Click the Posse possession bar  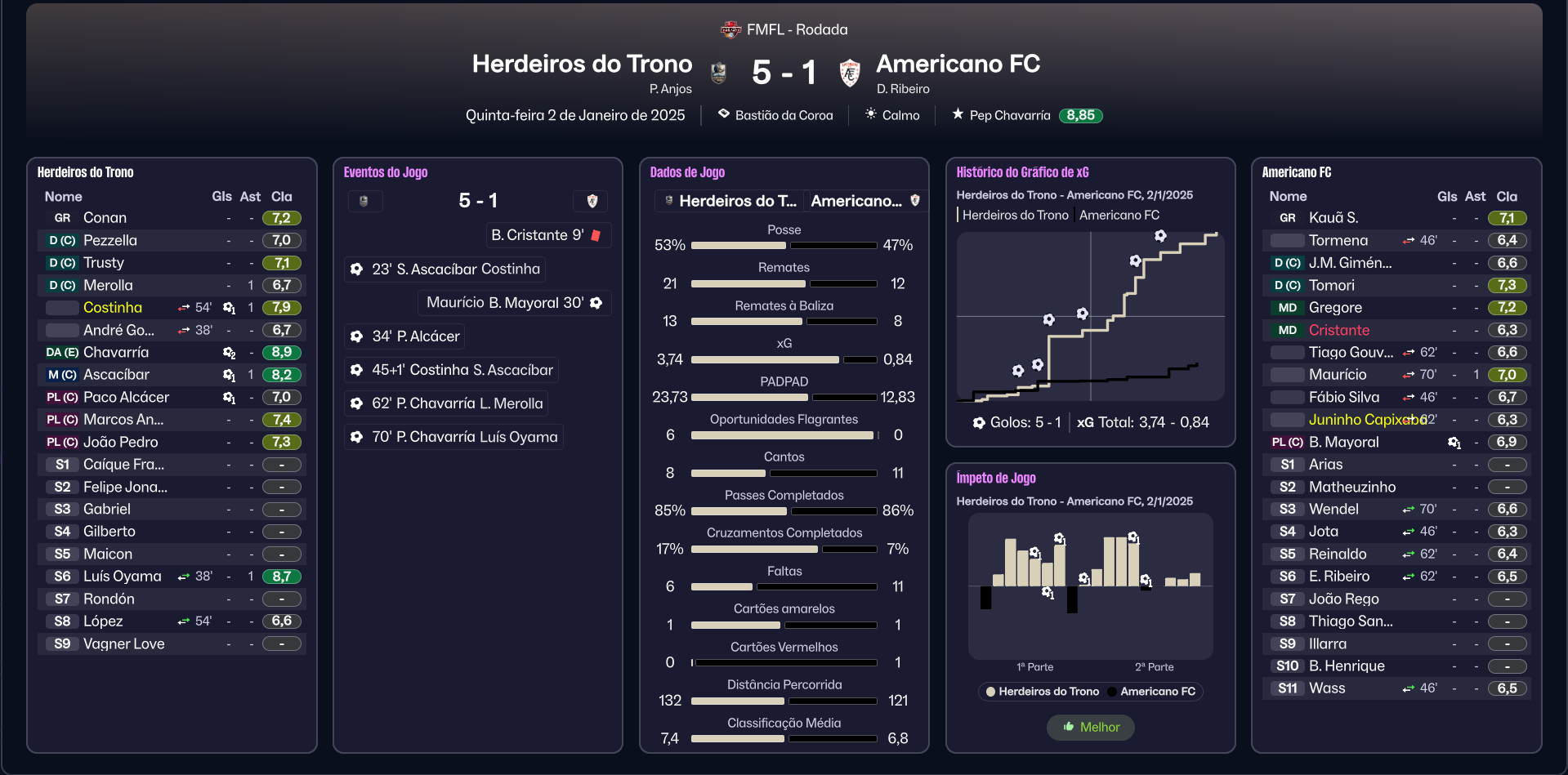784,245
